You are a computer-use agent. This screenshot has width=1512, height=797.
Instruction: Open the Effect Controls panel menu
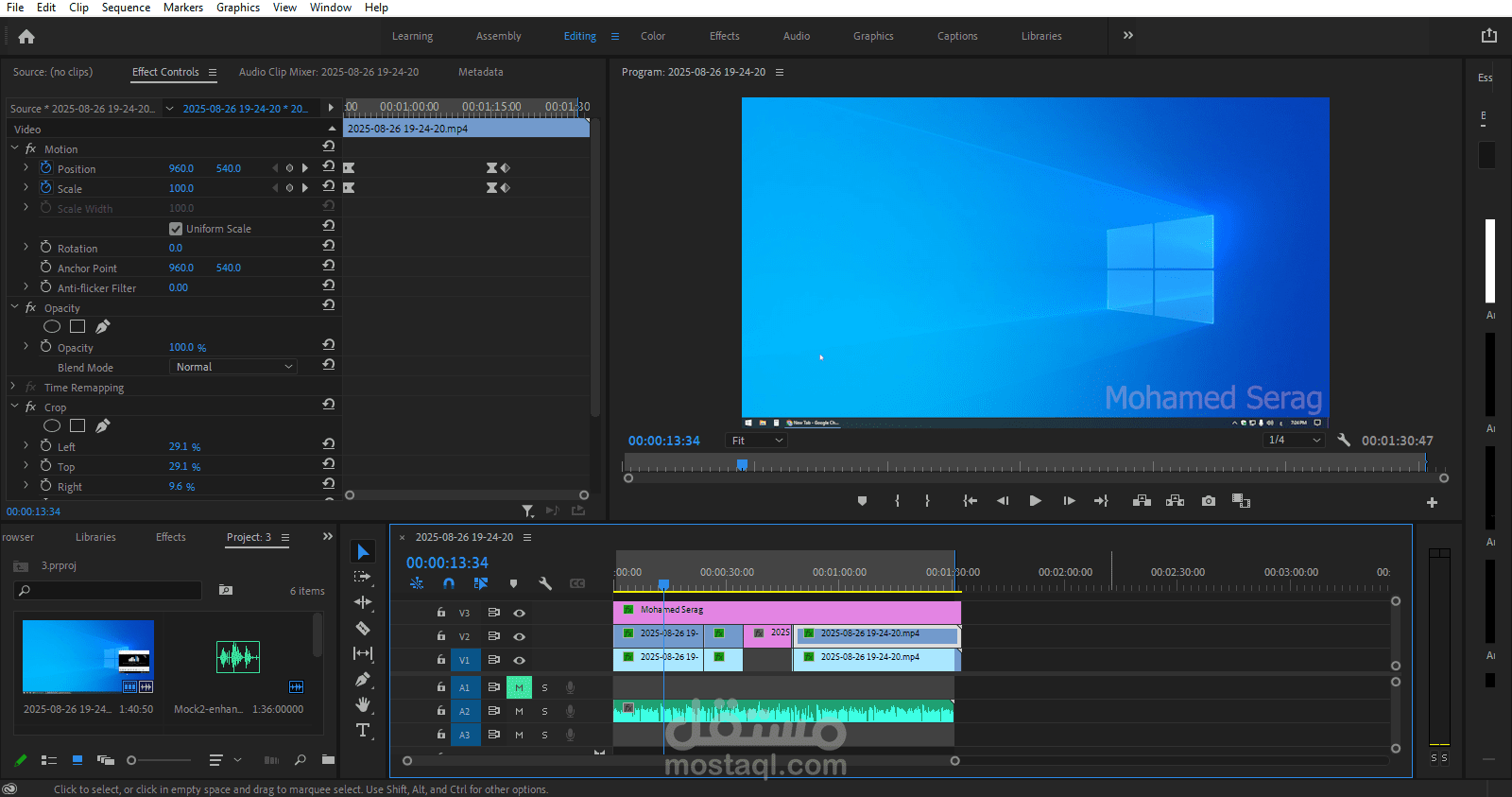point(213,72)
